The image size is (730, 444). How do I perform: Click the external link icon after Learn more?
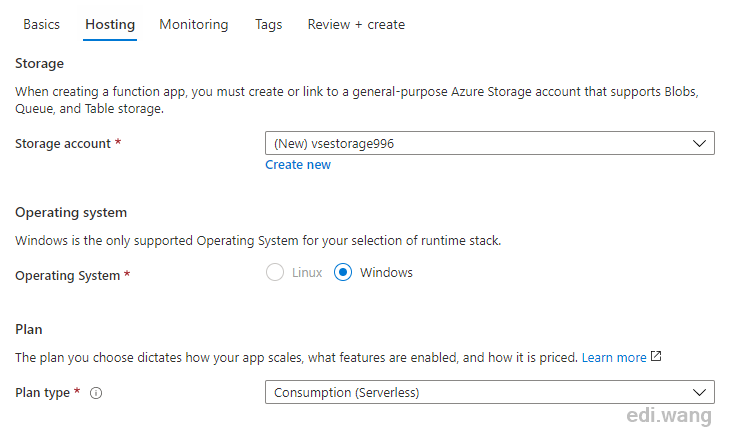coord(656,357)
